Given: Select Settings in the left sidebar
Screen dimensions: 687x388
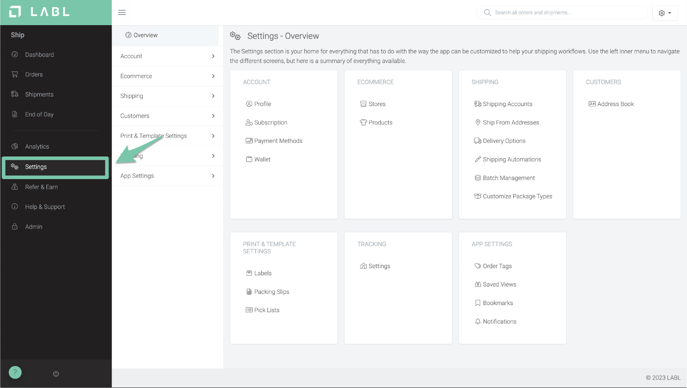Looking at the screenshot, I should point(56,167).
